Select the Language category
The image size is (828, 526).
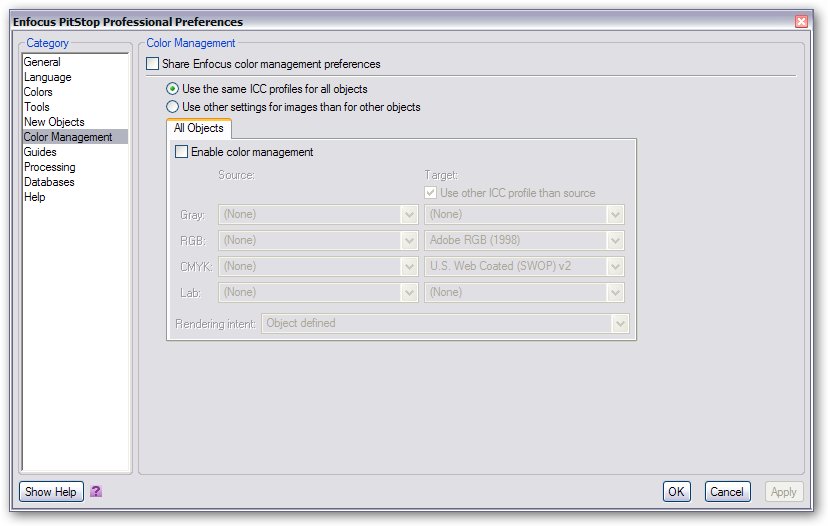tap(75, 77)
